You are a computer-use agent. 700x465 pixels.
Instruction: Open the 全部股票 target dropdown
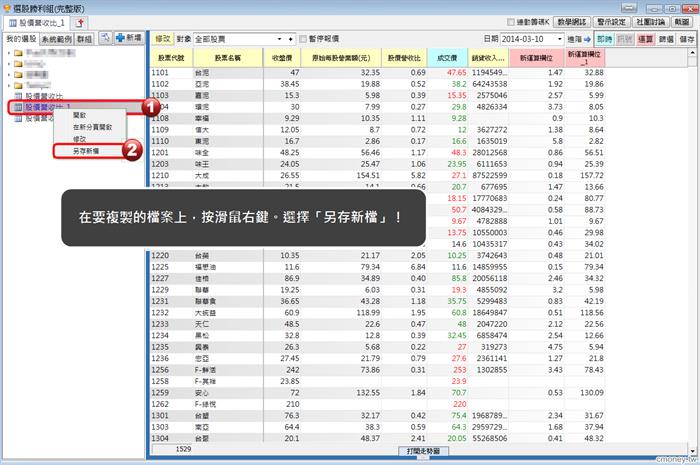(279, 39)
